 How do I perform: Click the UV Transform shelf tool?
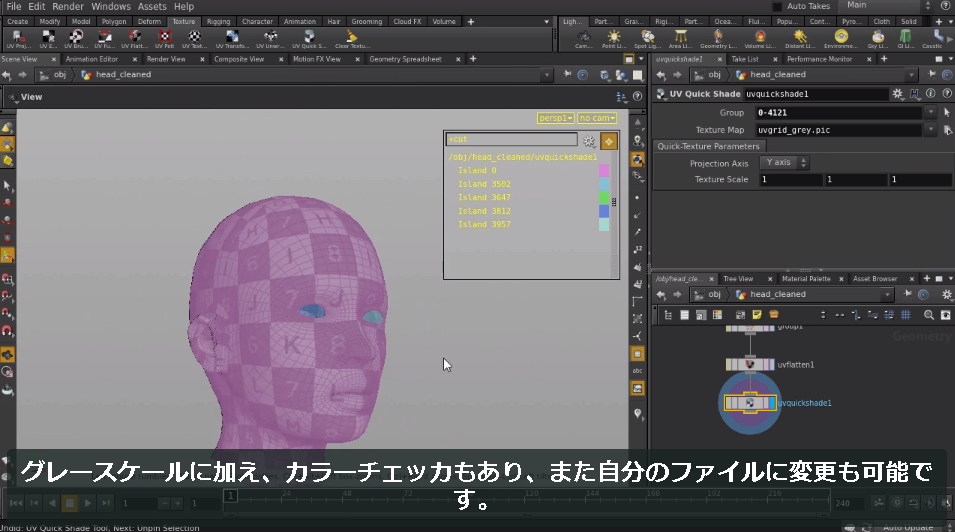[x=232, y=39]
